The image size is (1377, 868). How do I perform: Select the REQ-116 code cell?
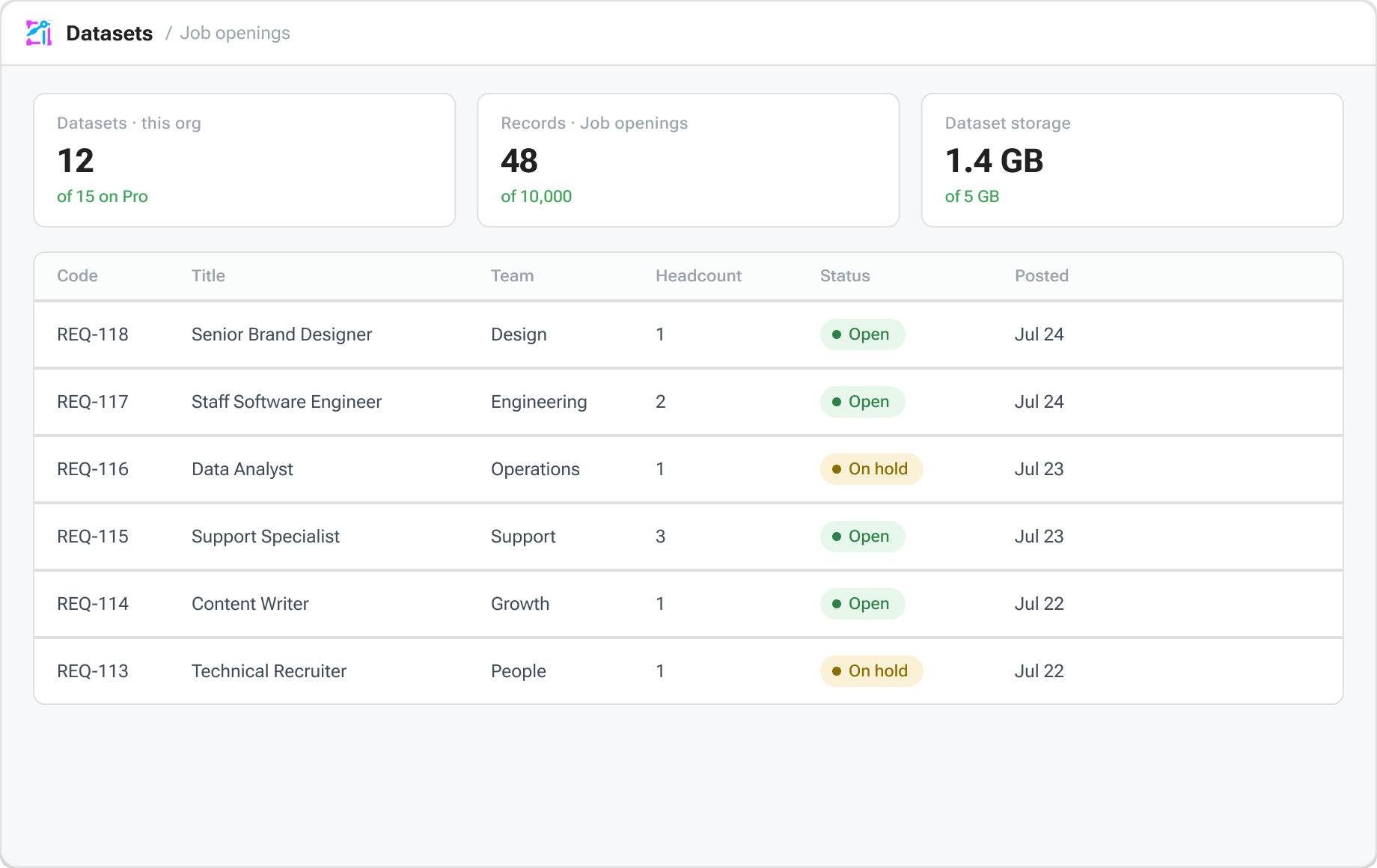[93, 469]
